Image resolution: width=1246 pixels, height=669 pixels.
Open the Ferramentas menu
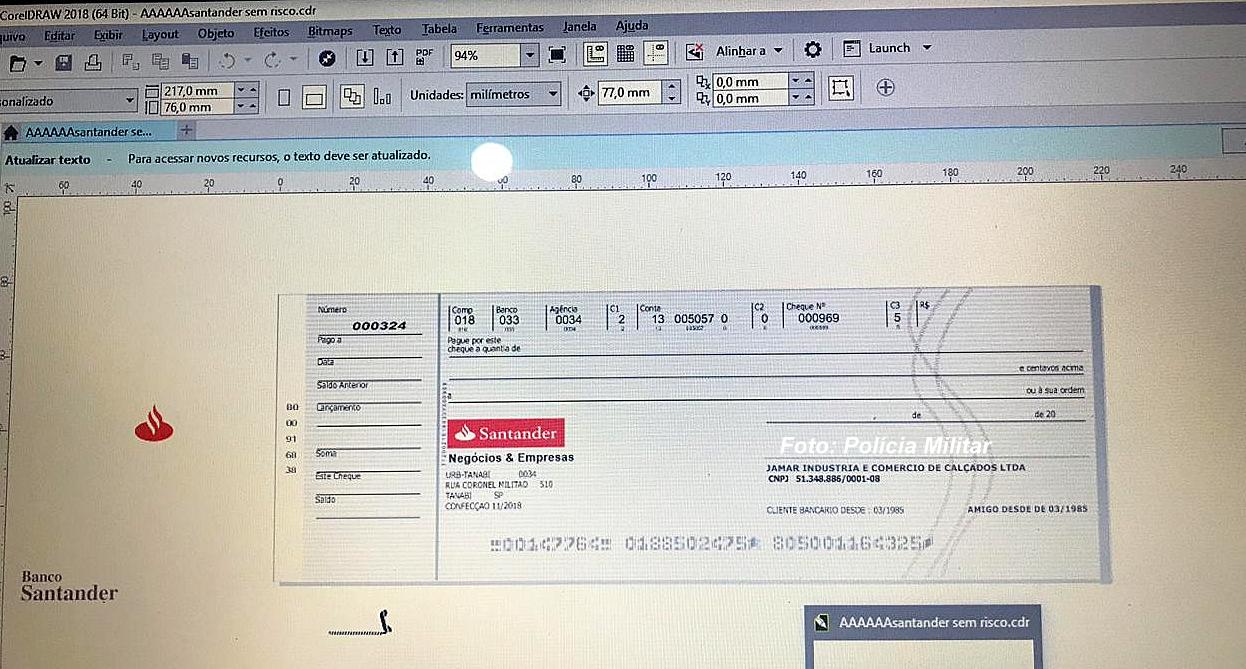[510, 28]
